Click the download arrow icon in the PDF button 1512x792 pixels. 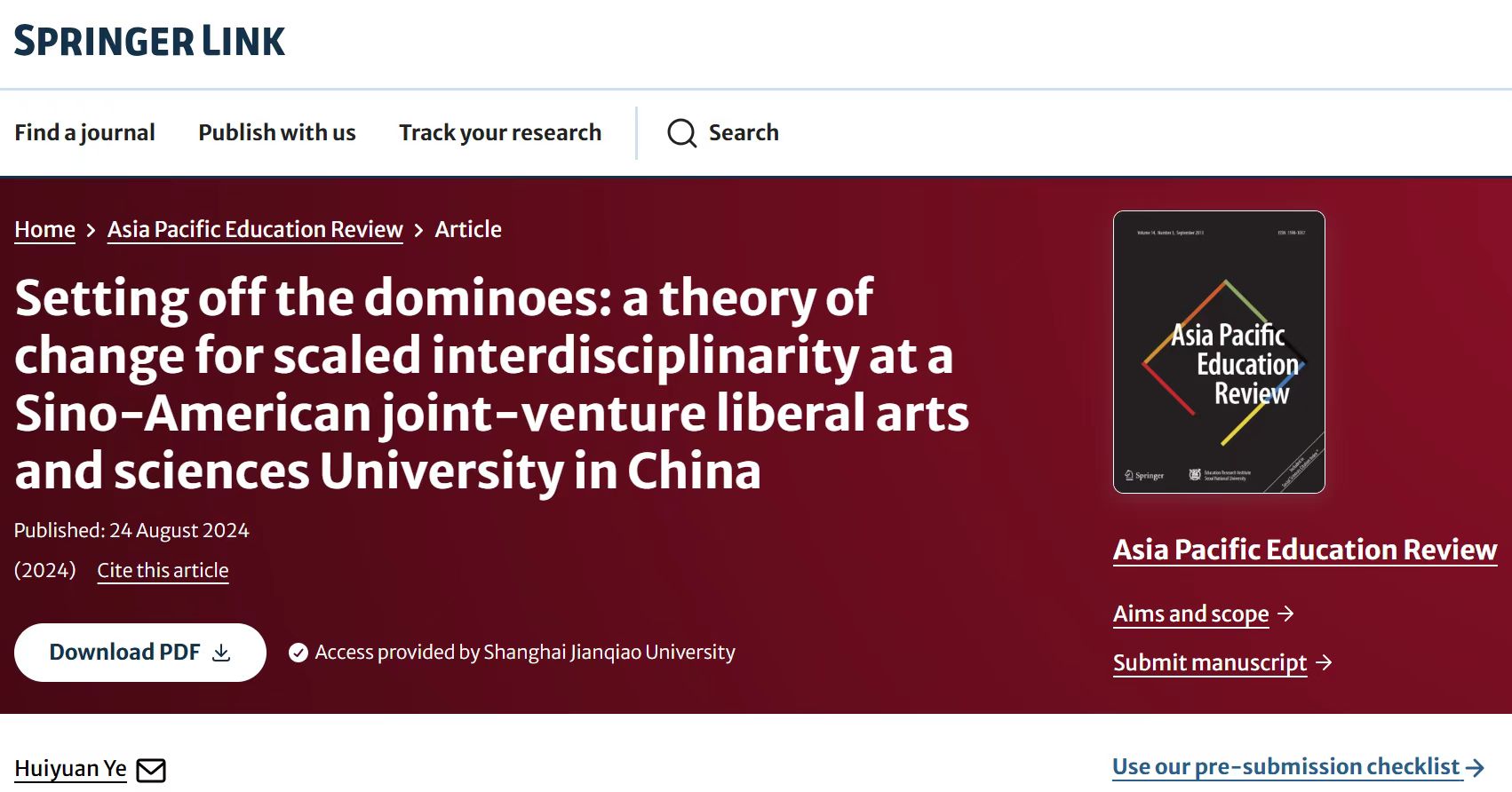[221, 653]
